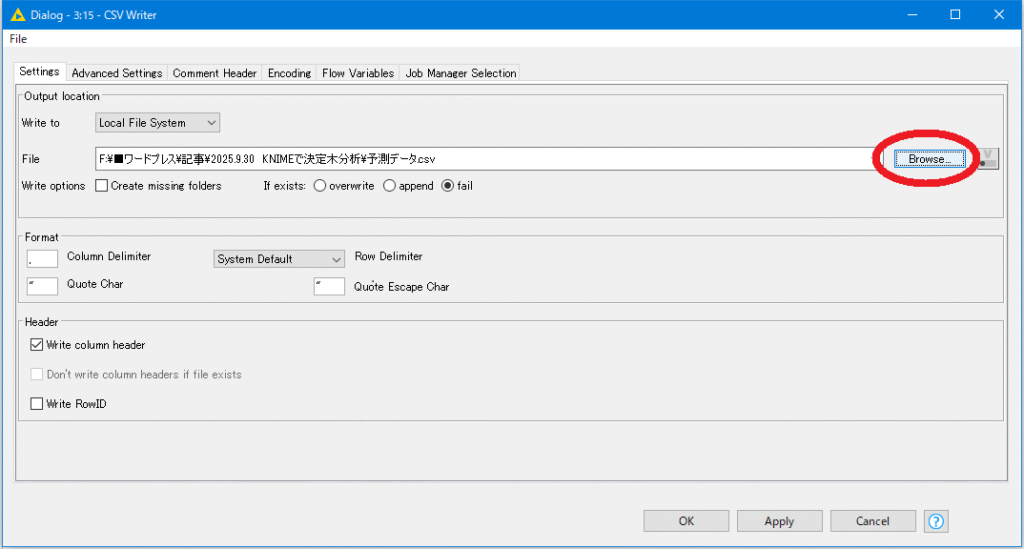This screenshot has height=549, width=1024.
Task: Open the Flow Variables tab
Action: pos(358,73)
